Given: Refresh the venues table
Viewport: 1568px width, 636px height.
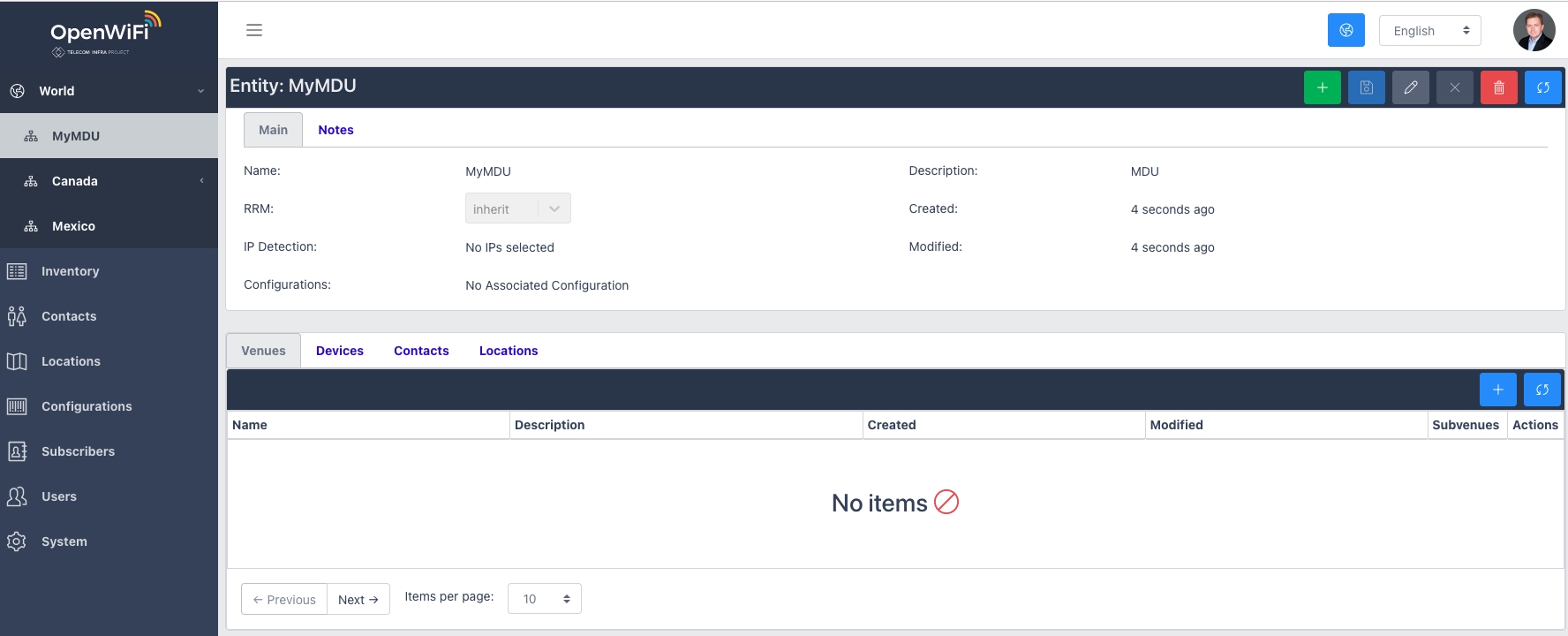Looking at the screenshot, I should pos(1542,390).
